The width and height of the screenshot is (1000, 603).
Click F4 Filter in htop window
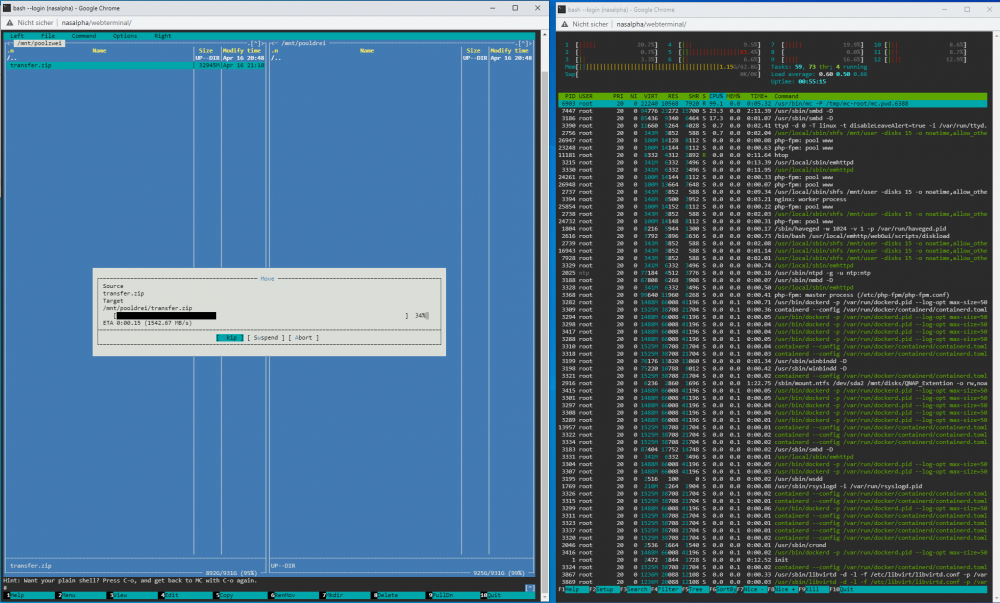[x=666, y=590]
